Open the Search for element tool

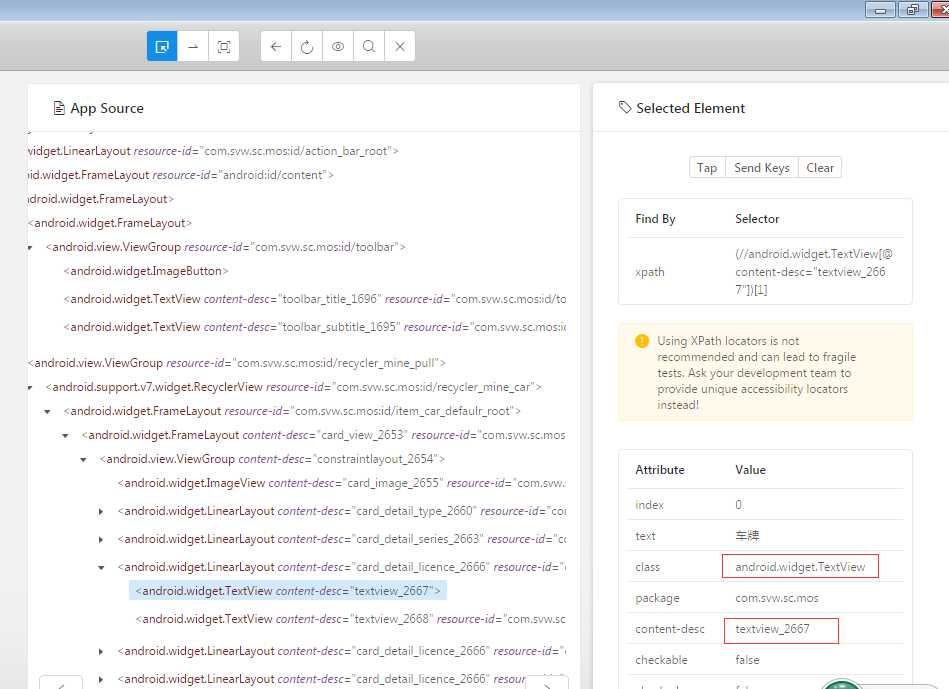coord(369,47)
